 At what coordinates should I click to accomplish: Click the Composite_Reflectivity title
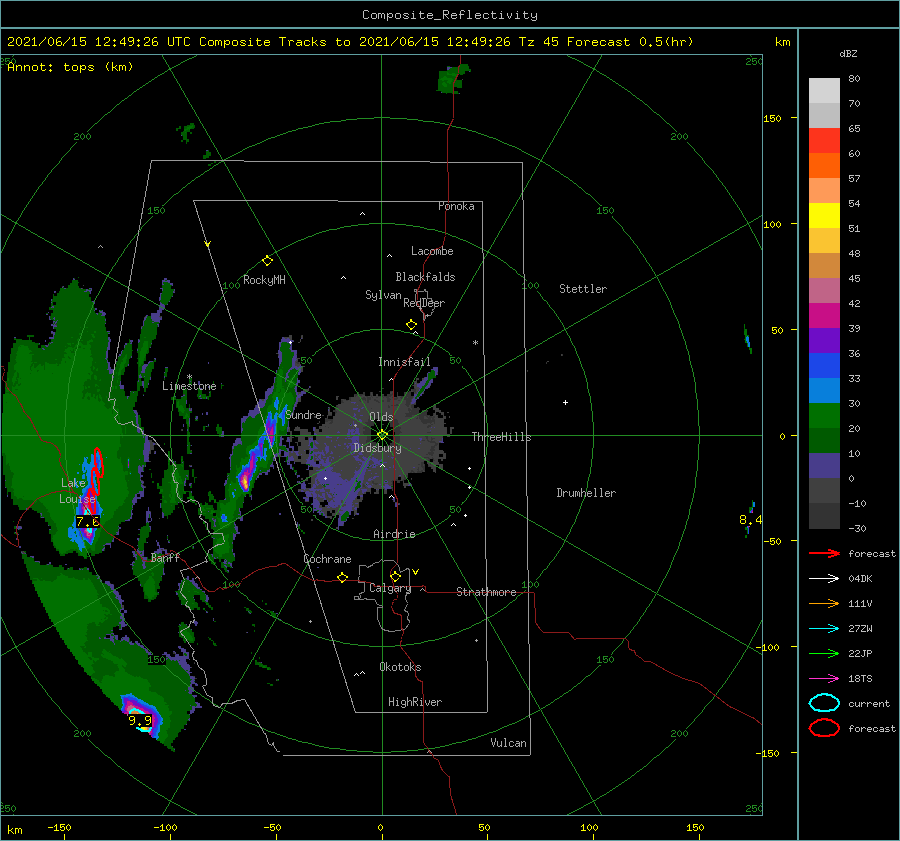[x=450, y=15]
